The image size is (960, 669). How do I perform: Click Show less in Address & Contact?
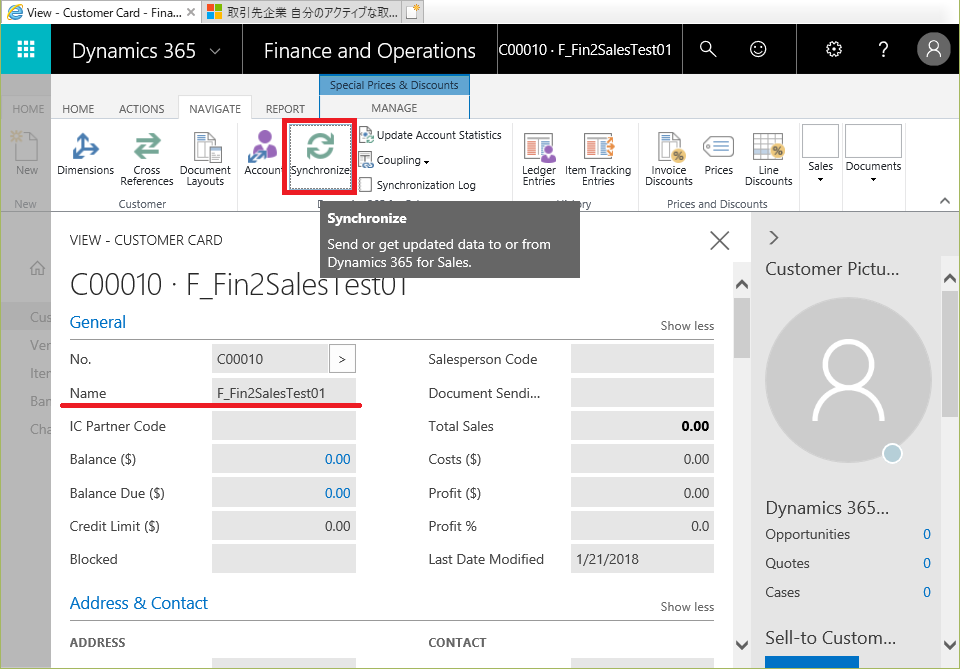pyautogui.click(x=687, y=607)
